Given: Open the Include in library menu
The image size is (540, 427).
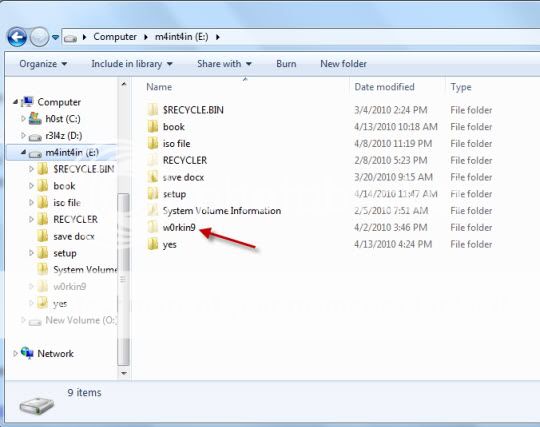Looking at the screenshot, I should pyautogui.click(x=132, y=64).
